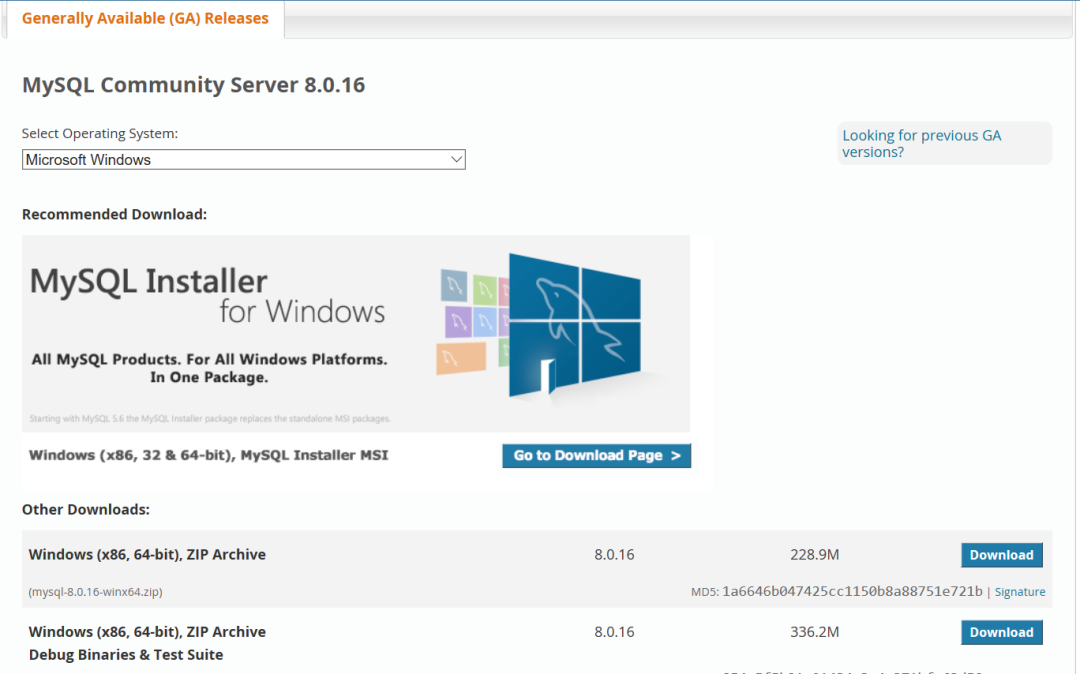Image resolution: width=1080 pixels, height=674 pixels.
Task: Click the MySQL Community Server 8.0.16 heading
Action: 194,85
